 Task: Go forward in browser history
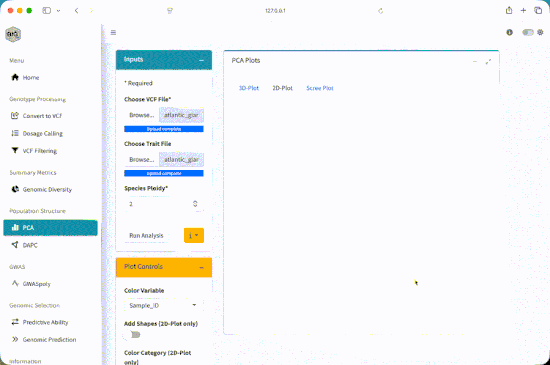pos(91,11)
